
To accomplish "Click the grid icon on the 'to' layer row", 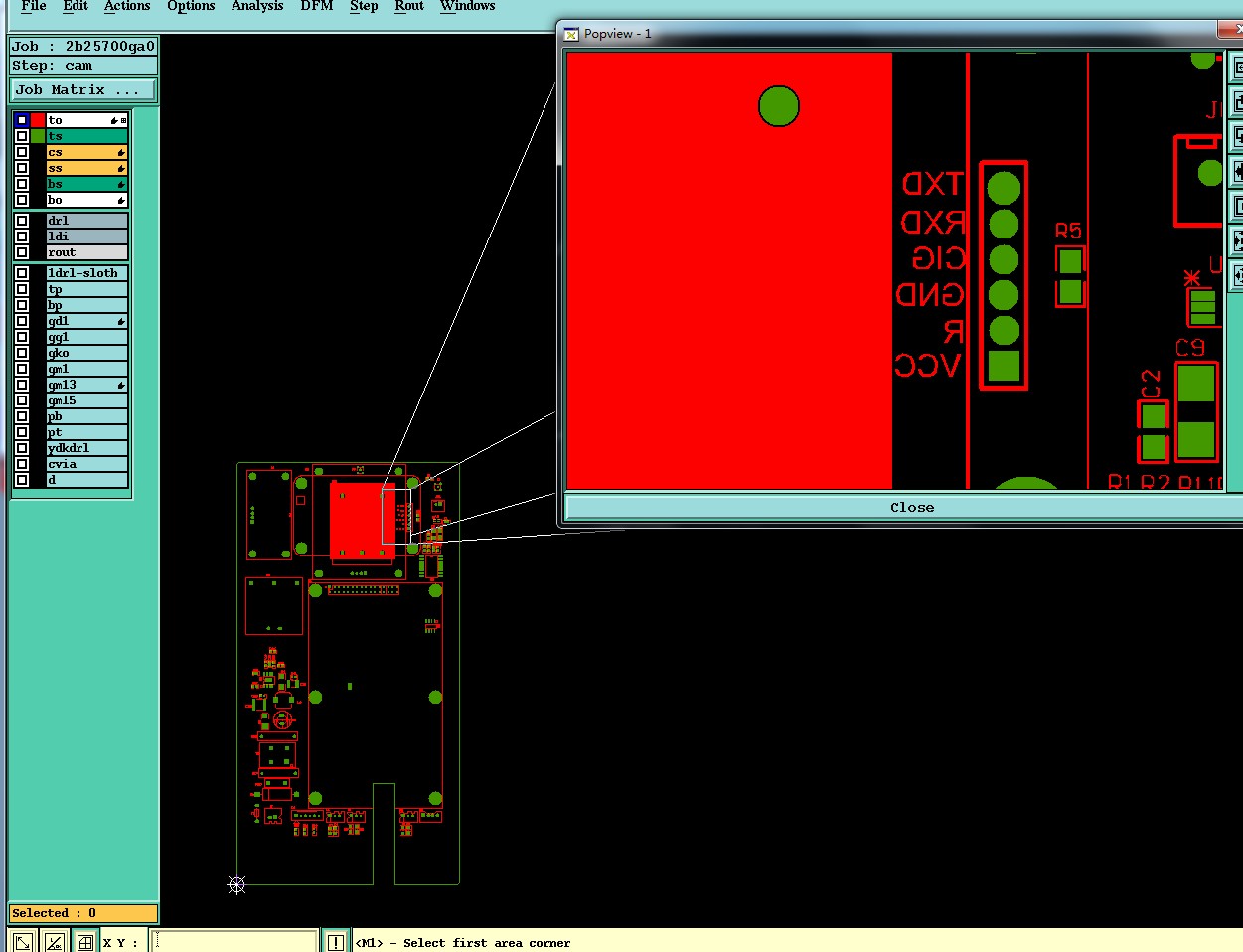I will pos(123,120).
